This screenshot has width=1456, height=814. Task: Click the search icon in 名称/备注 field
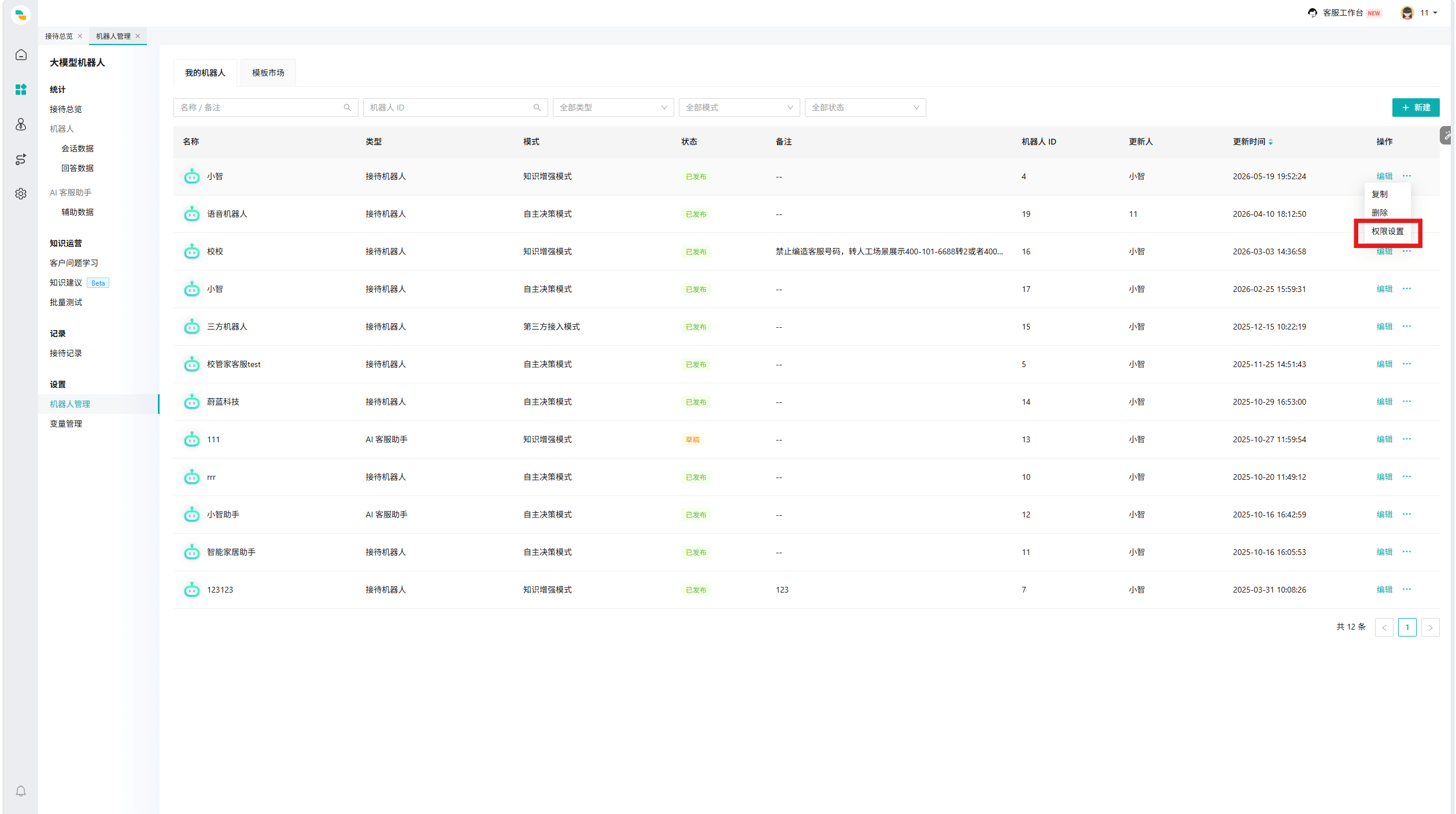point(348,108)
